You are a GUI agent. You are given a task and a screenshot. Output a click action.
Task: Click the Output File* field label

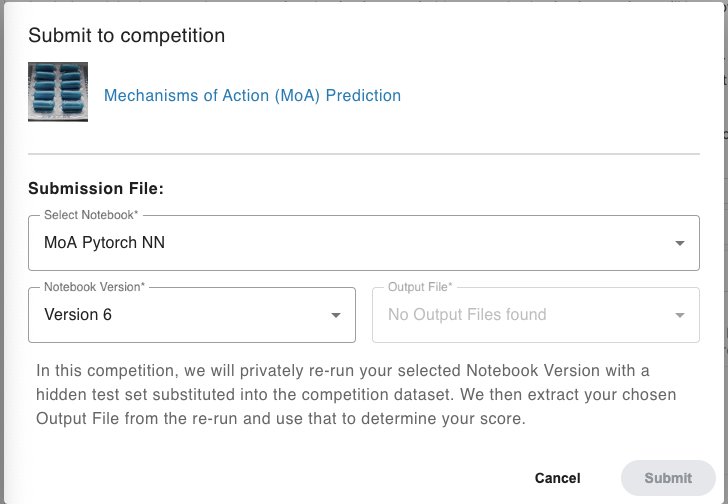[x=420, y=287]
